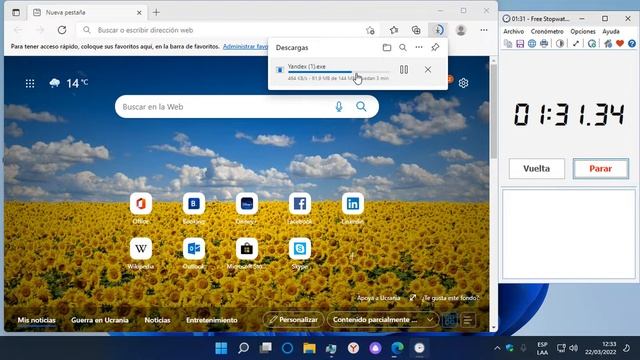Reload the page in Edge

[62, 30]
